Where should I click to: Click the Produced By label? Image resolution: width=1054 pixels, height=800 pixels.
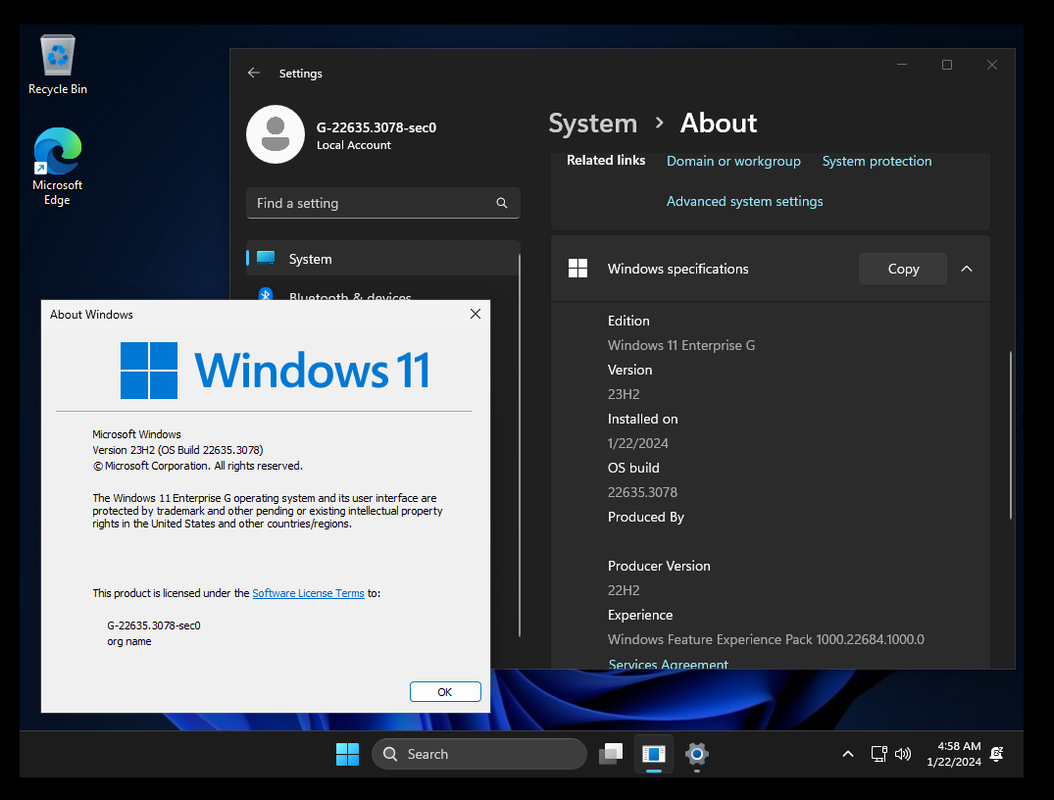(x=645, y=517)
